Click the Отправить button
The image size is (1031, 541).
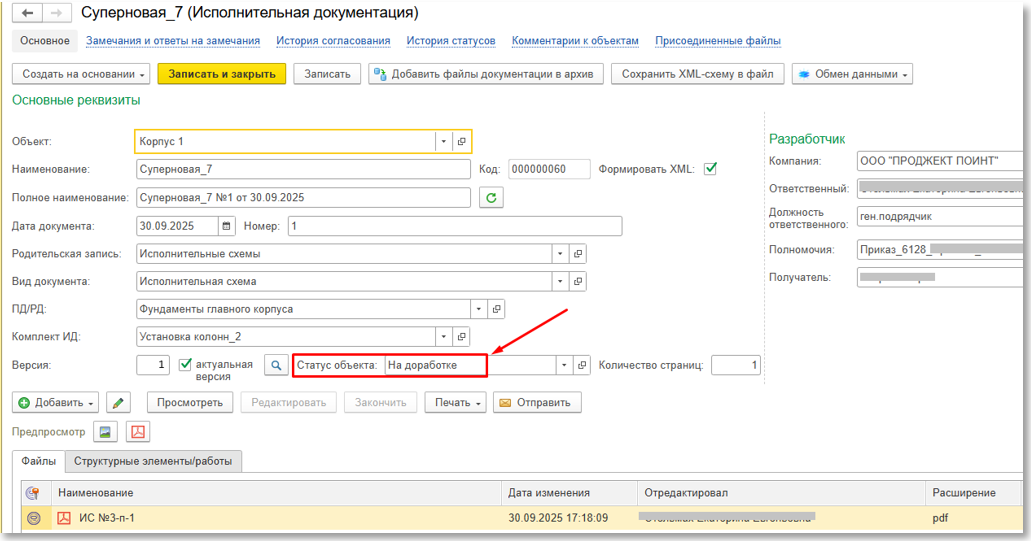pos(535,403)
